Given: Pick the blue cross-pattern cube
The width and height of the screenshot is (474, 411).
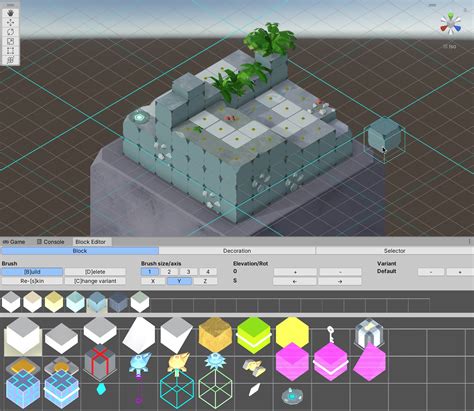Looking at the screenshot, I should (23, 390).
